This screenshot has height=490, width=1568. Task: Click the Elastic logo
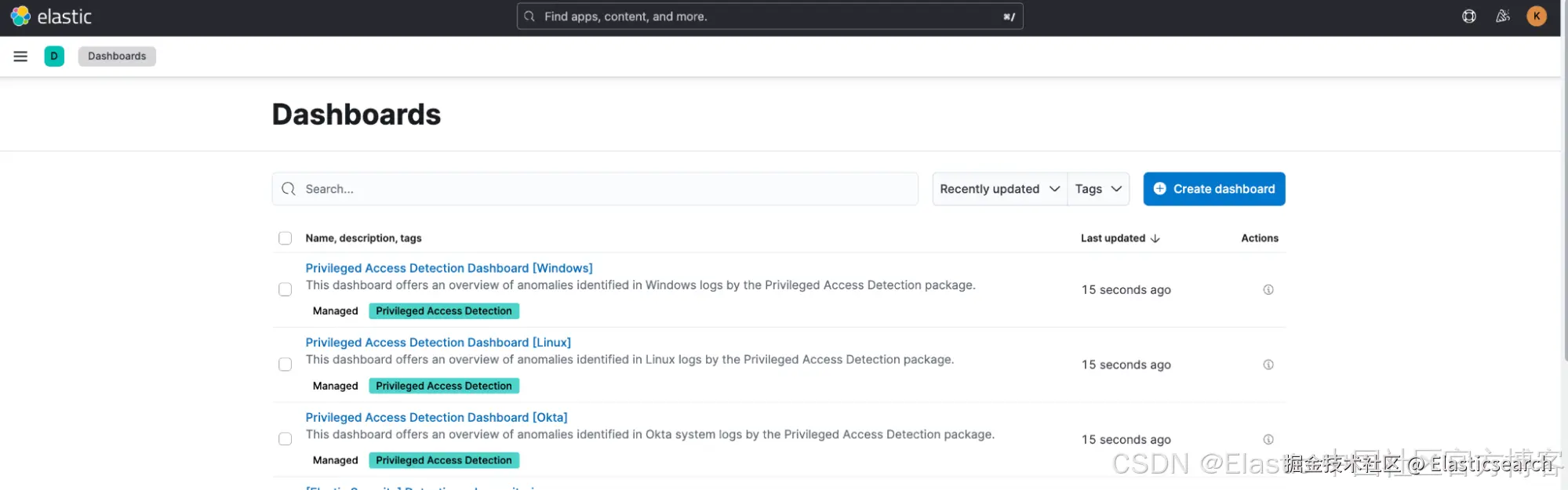coord(51,16)
